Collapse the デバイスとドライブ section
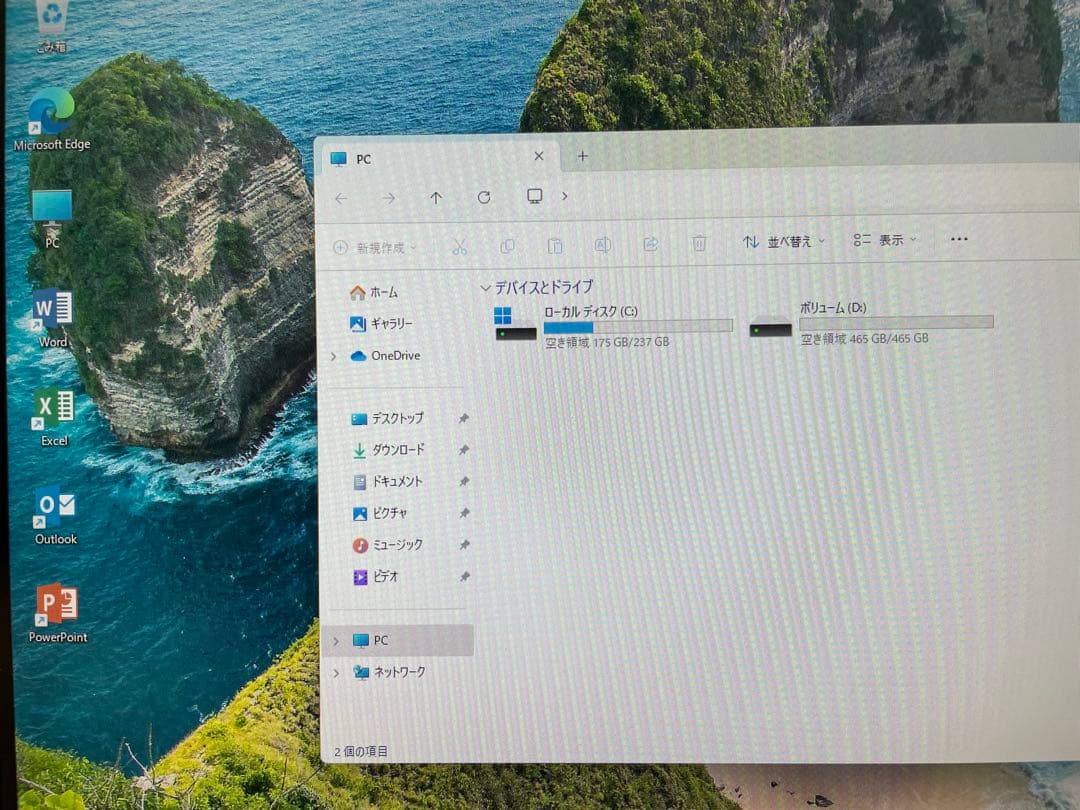Image resolution: width=1080 pixels, height=810 pixels. click(x=486, y=287)
